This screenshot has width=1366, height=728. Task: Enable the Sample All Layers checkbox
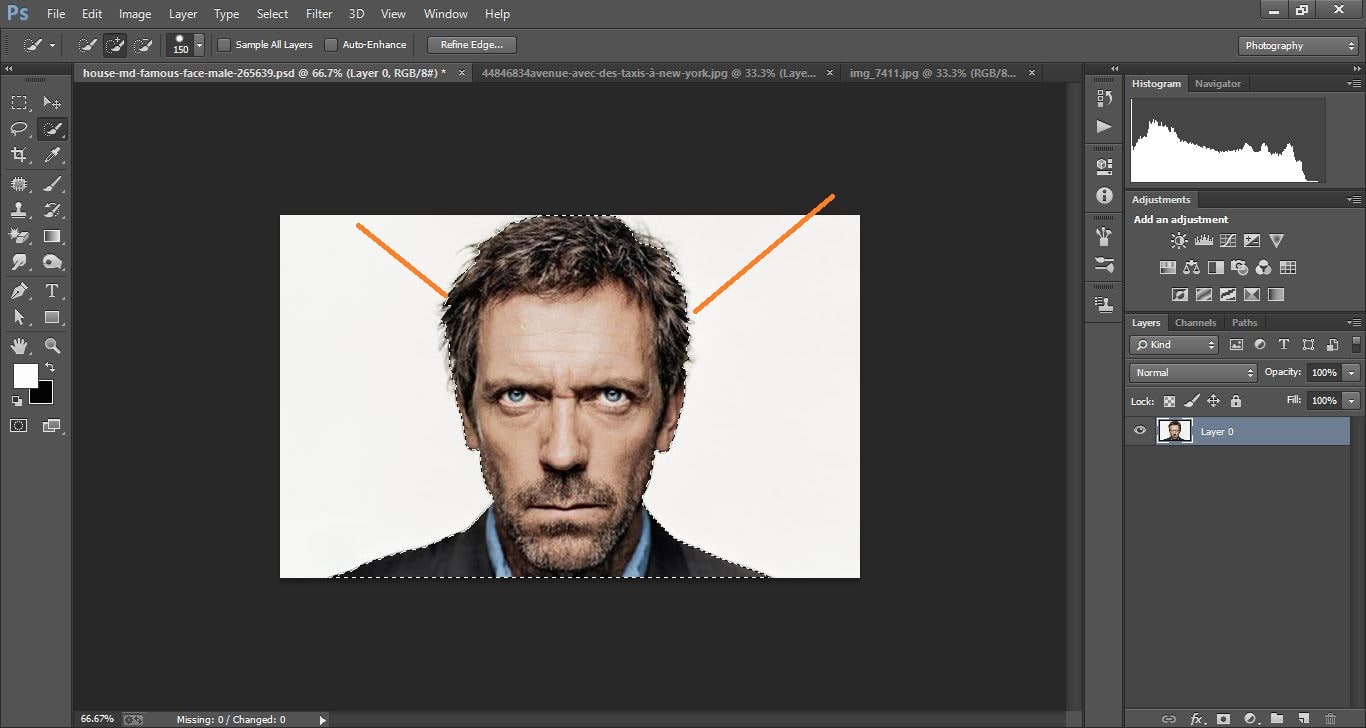click(225, 44)
